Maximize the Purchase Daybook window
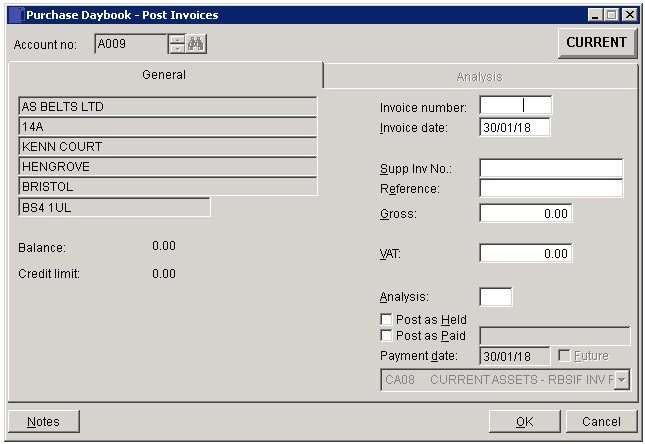The width and height of the screenshot is (645, 444). click(x=611, y=15)
